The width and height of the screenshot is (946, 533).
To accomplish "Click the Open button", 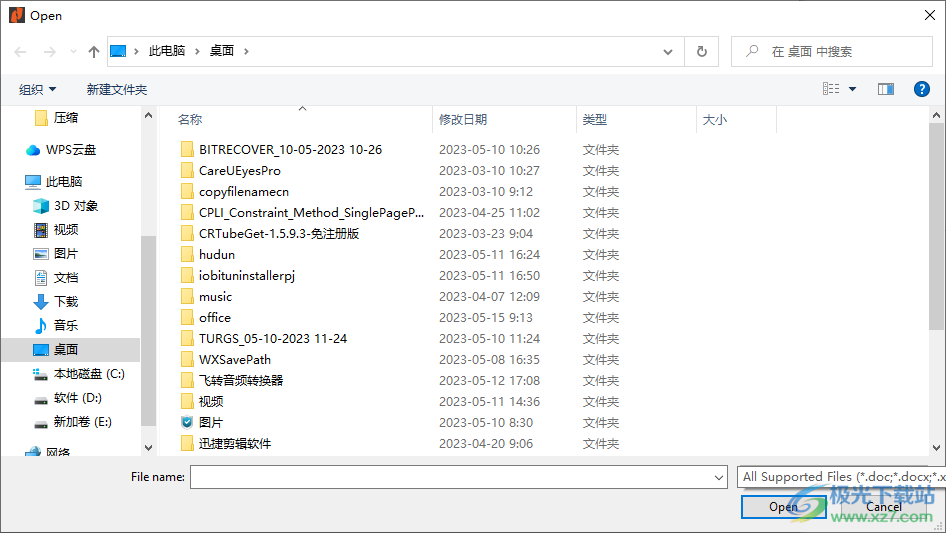I will click(x=783, y=507).
